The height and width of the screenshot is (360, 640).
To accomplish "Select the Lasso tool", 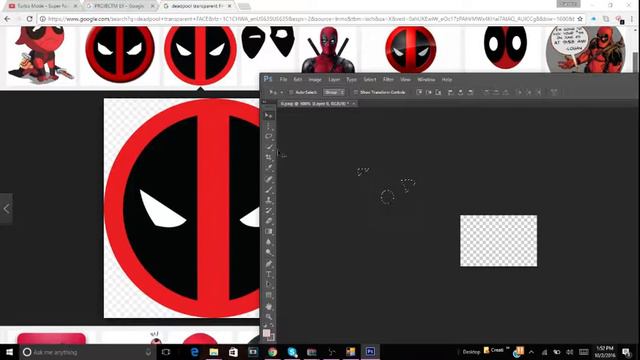I will click(x=268, y=136).
